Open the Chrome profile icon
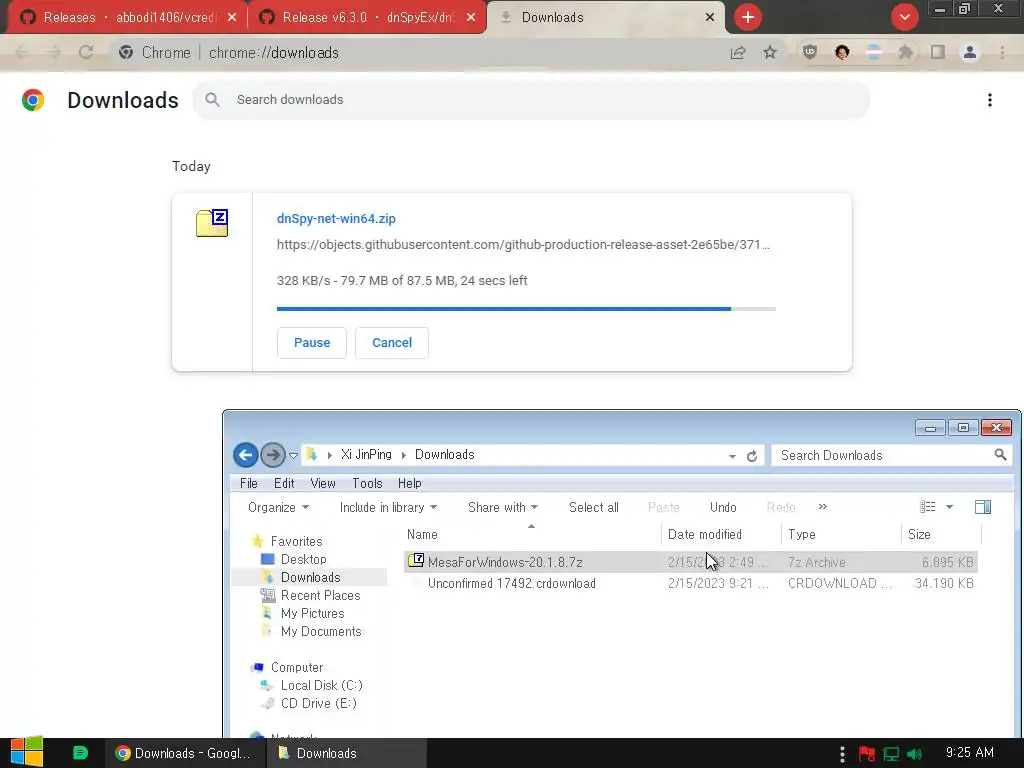Image resolution: width=1024 pixels, height=768 pixels. (970, 53)
